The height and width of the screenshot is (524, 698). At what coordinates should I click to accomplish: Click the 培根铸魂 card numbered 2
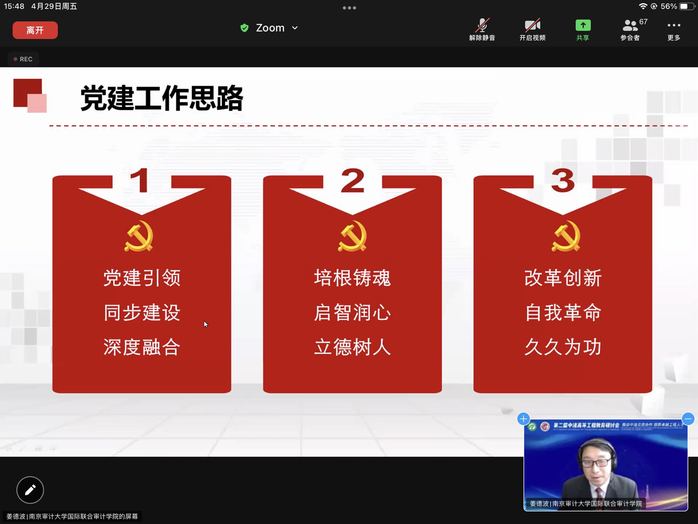(x=352, y=285)
